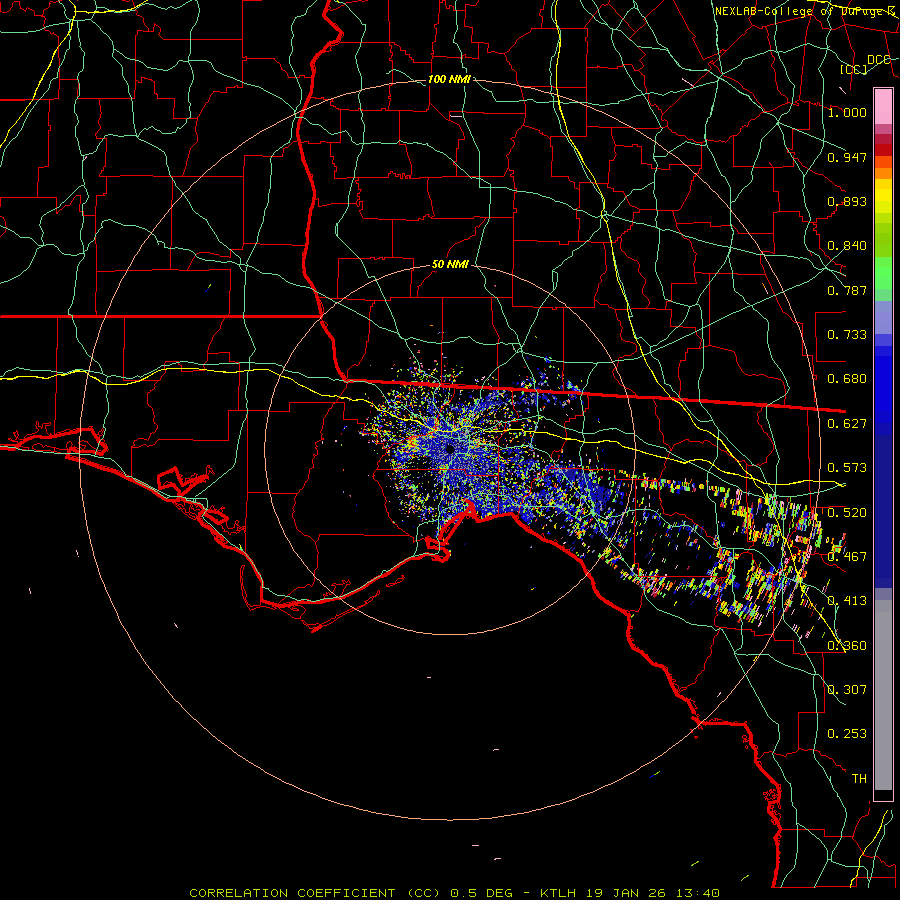The width and height of the screenshot is (900, 900).
Task: Select the 0.840 scale label
Action: pyautogui.click(x=847, y=246)
